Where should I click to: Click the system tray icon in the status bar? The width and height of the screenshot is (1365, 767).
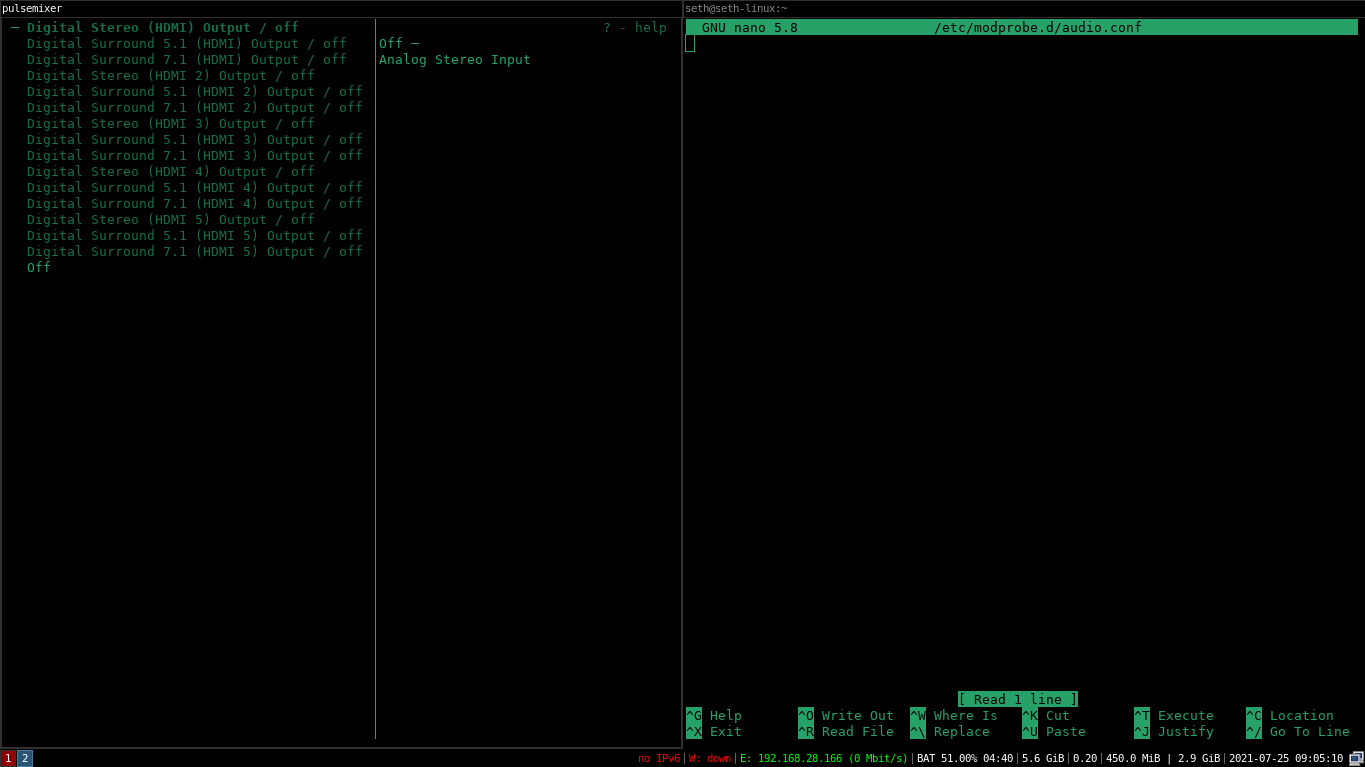click(x=1356, y=758)
